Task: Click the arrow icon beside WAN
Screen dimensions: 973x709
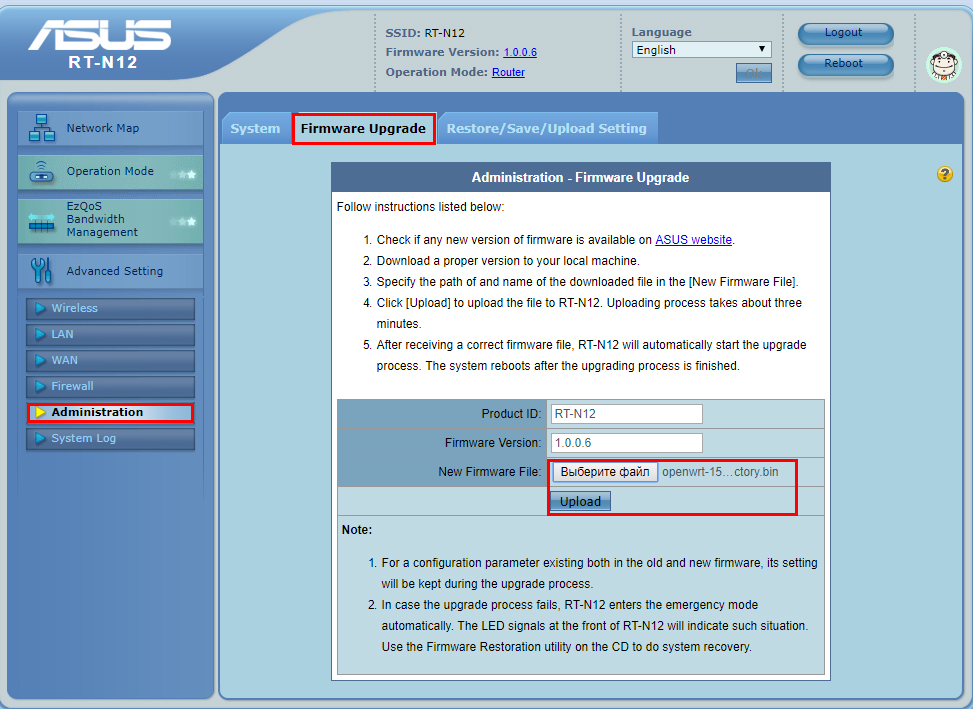Action: click(x=40, y=360)
